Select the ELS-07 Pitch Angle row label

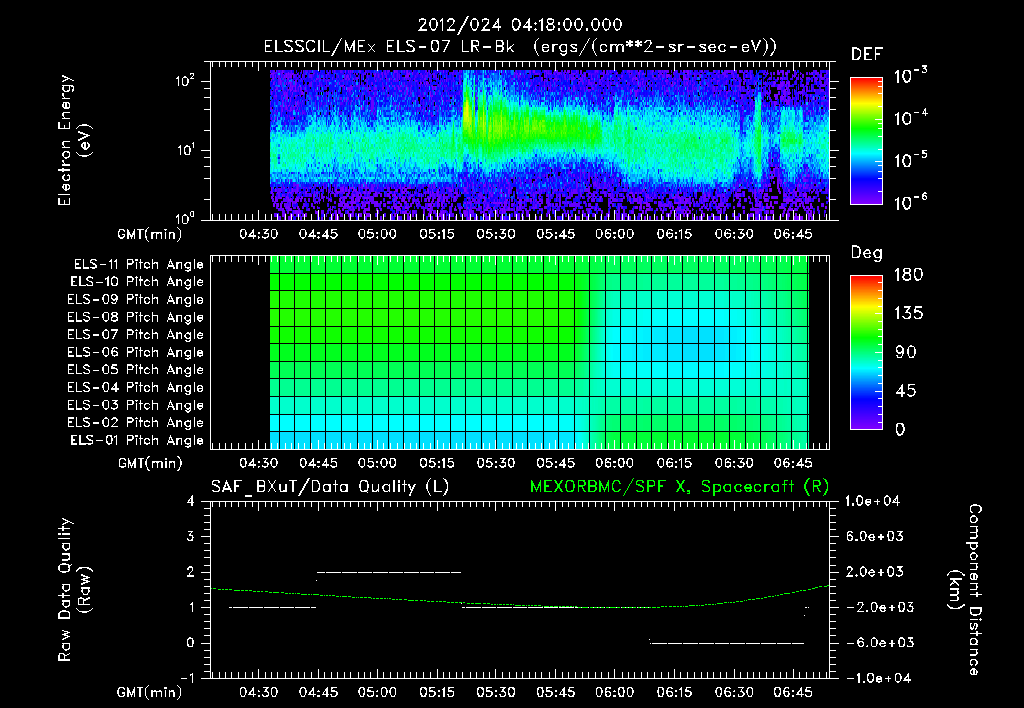click(x=136, y=334)
